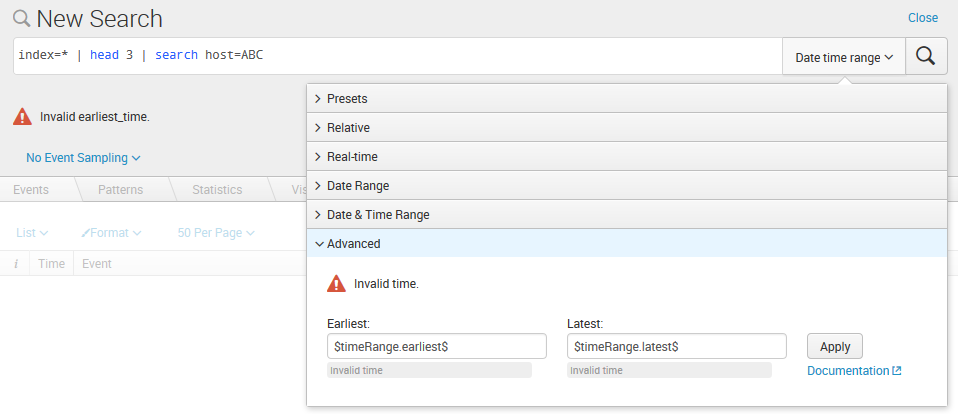Screen dimensions: 958x414
Task: Expand the Date Range section
Action: click(x=358, y=186)
